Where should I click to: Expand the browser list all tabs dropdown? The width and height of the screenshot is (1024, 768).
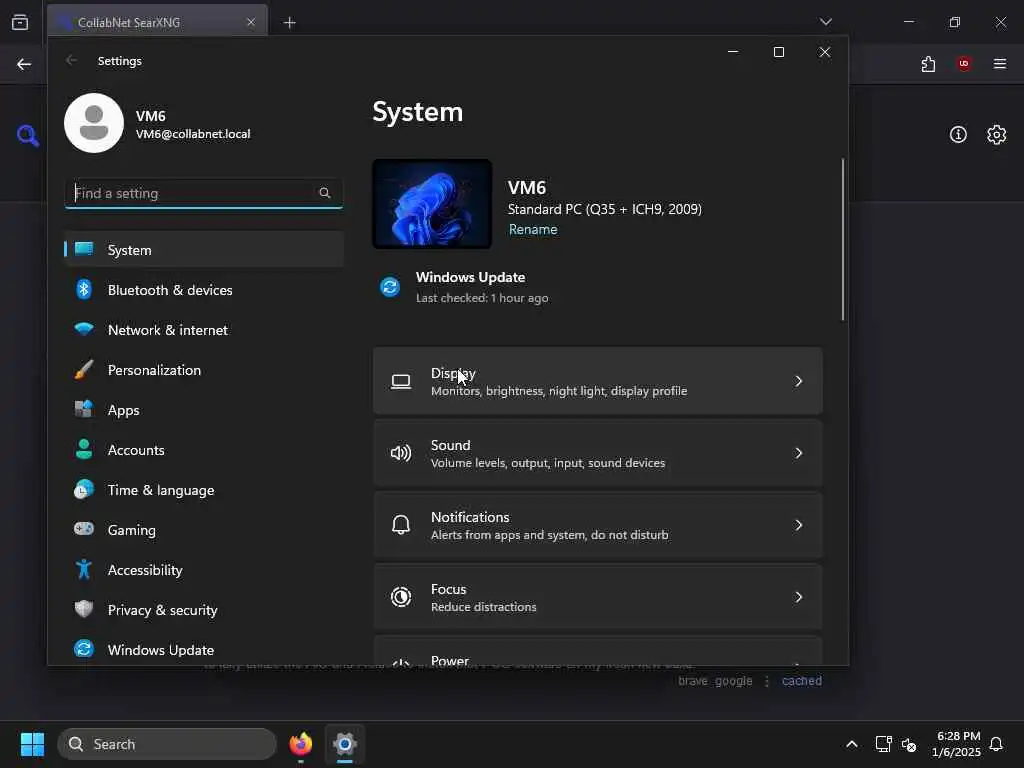(x=825, y=22)
